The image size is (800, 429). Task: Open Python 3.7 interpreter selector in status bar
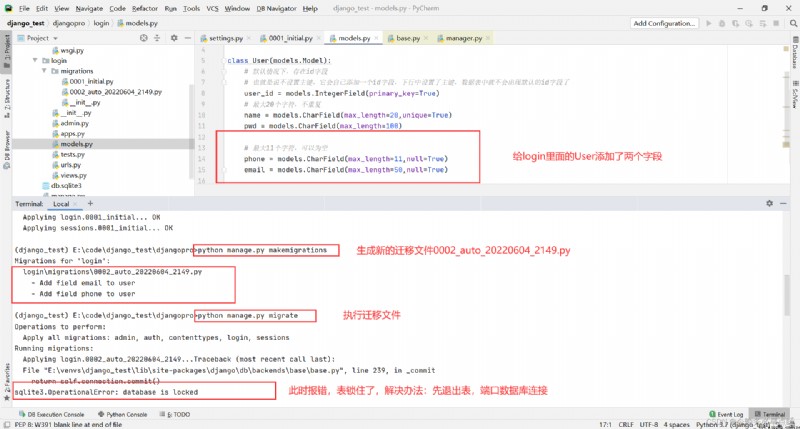pyautogui.click(x=732, y=424)
